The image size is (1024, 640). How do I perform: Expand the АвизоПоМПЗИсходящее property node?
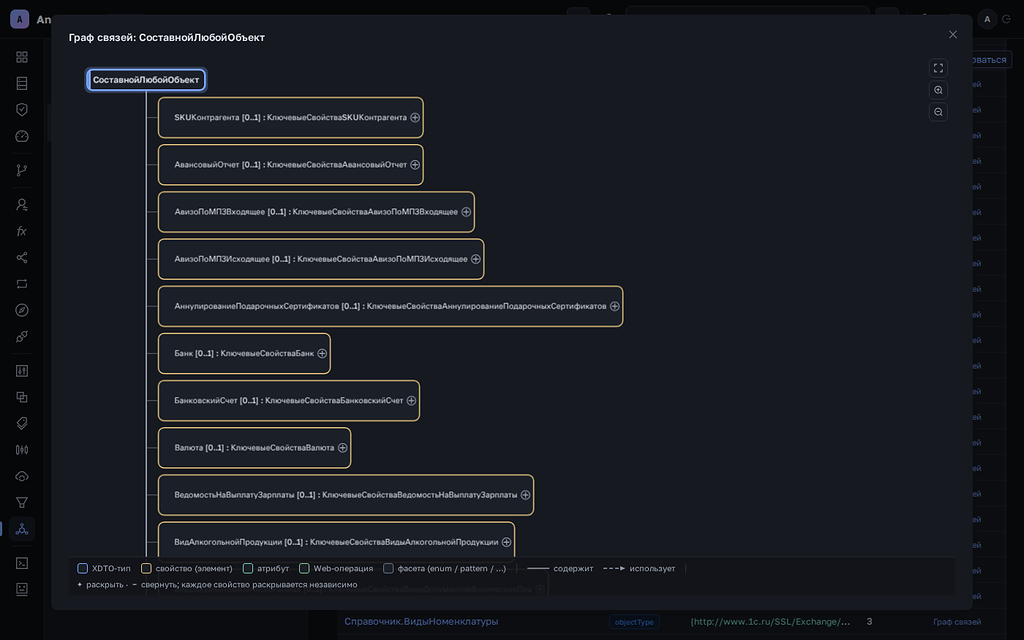(475, 259)
